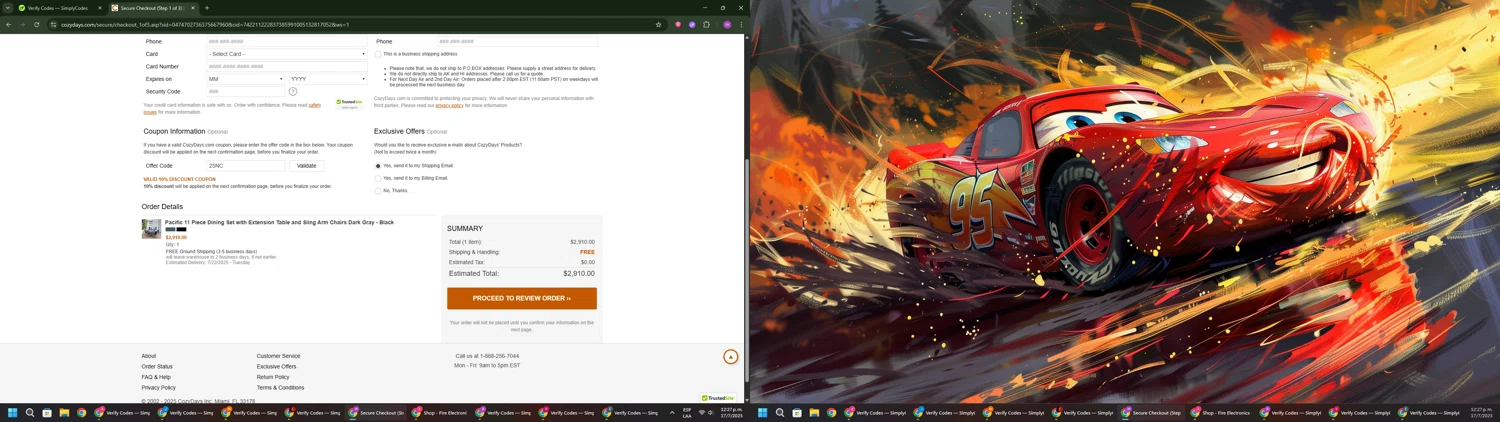
Task: Open the Pacific dining set product thumbnail
Action: pos(151,229)
